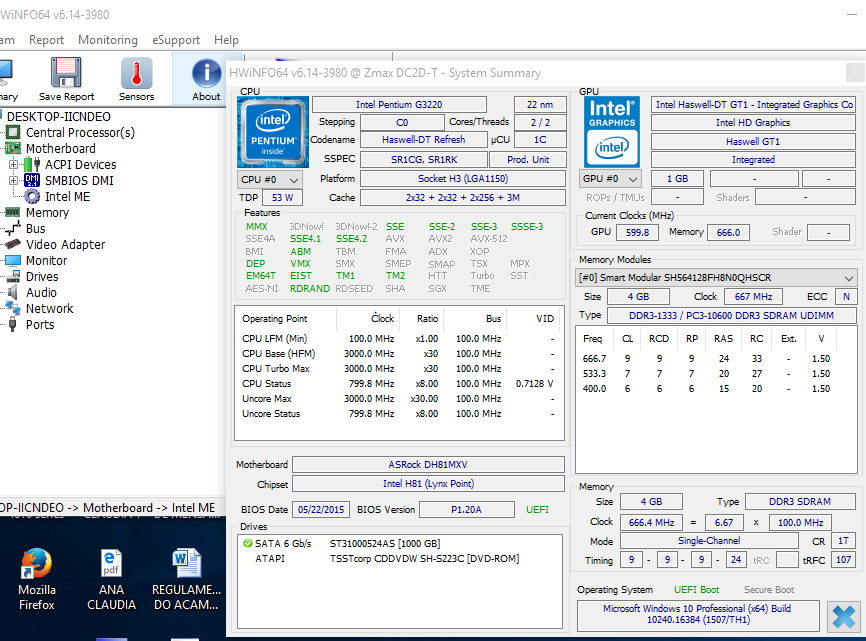Click the Windows 10 Professional OS field
This screenshot has width=866, height=641.
[x=698, y=614]
